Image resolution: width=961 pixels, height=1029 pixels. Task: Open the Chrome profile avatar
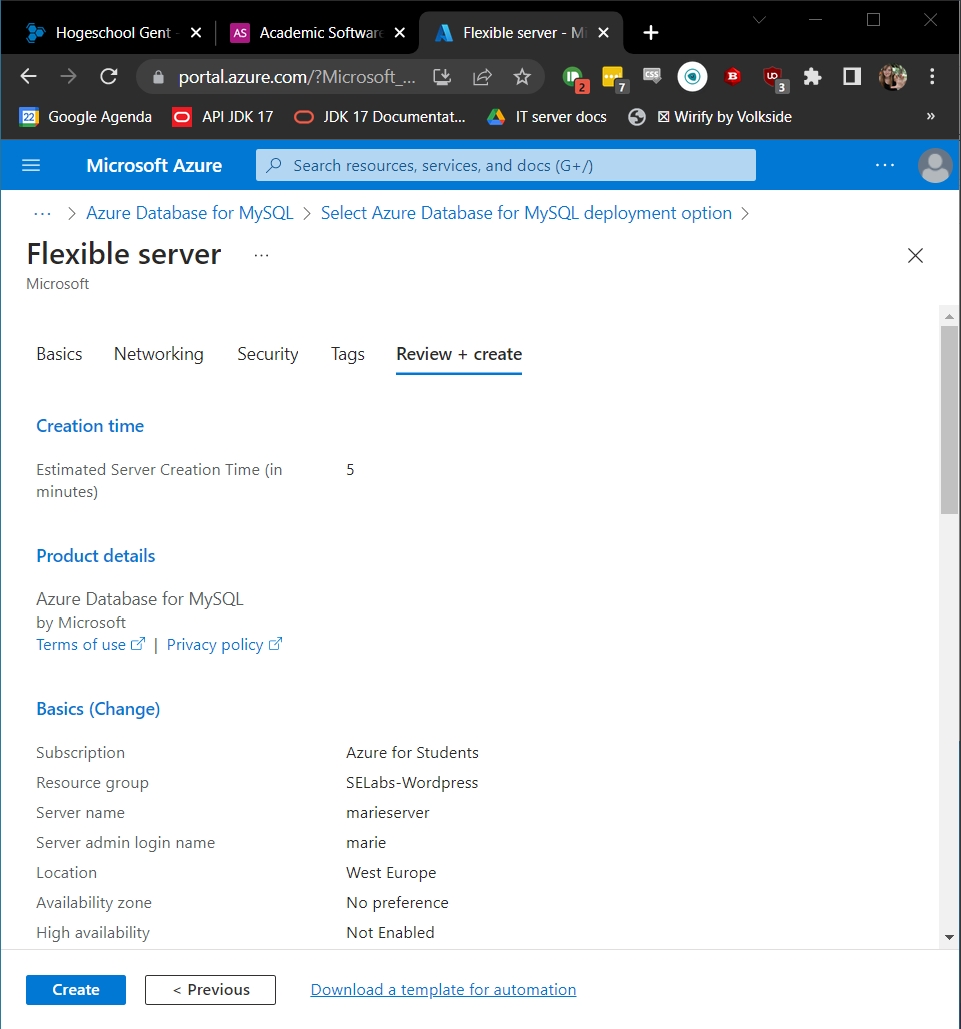(893, 77)
